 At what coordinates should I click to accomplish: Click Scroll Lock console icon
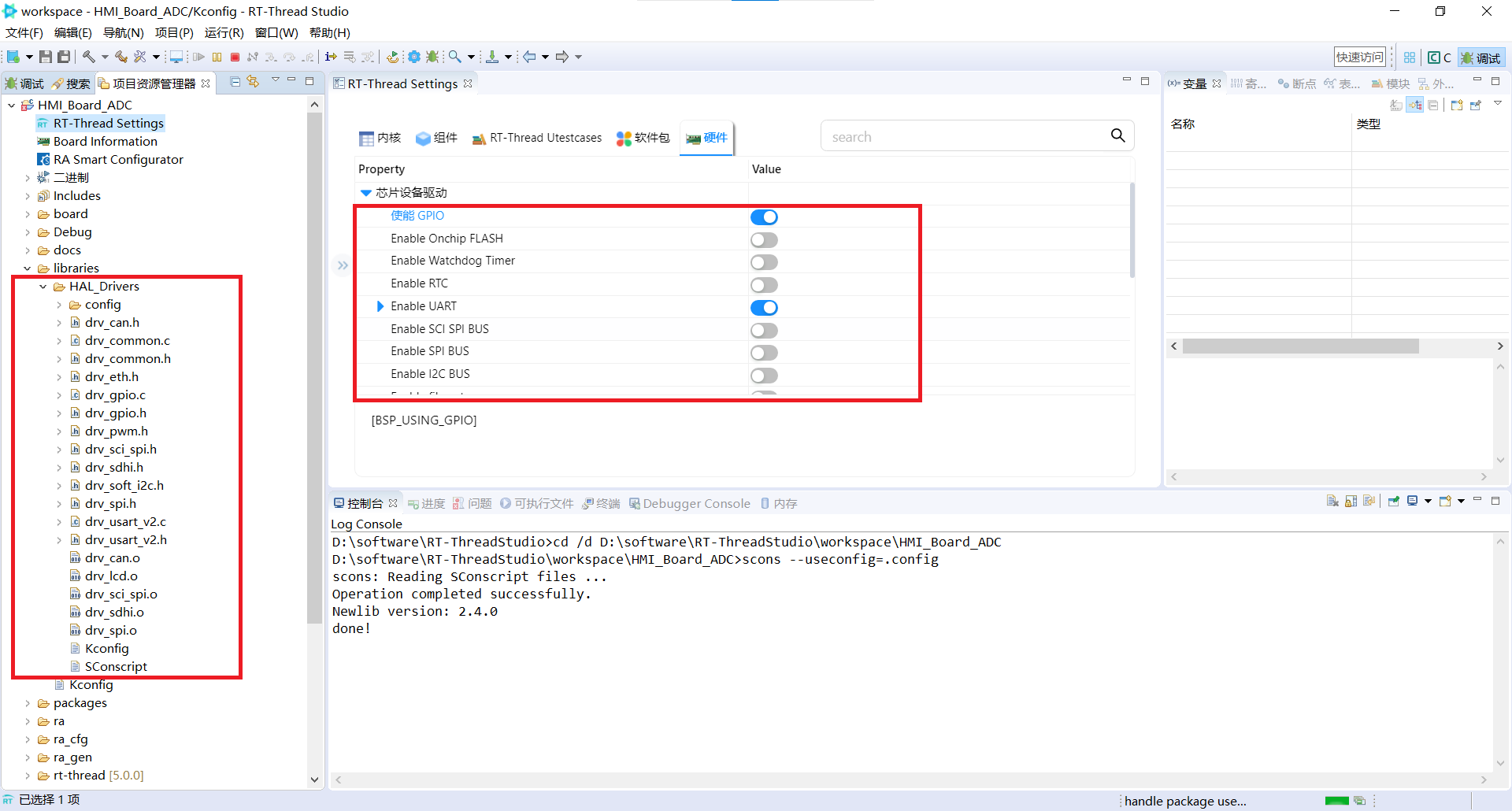(x=1351, y=501)
